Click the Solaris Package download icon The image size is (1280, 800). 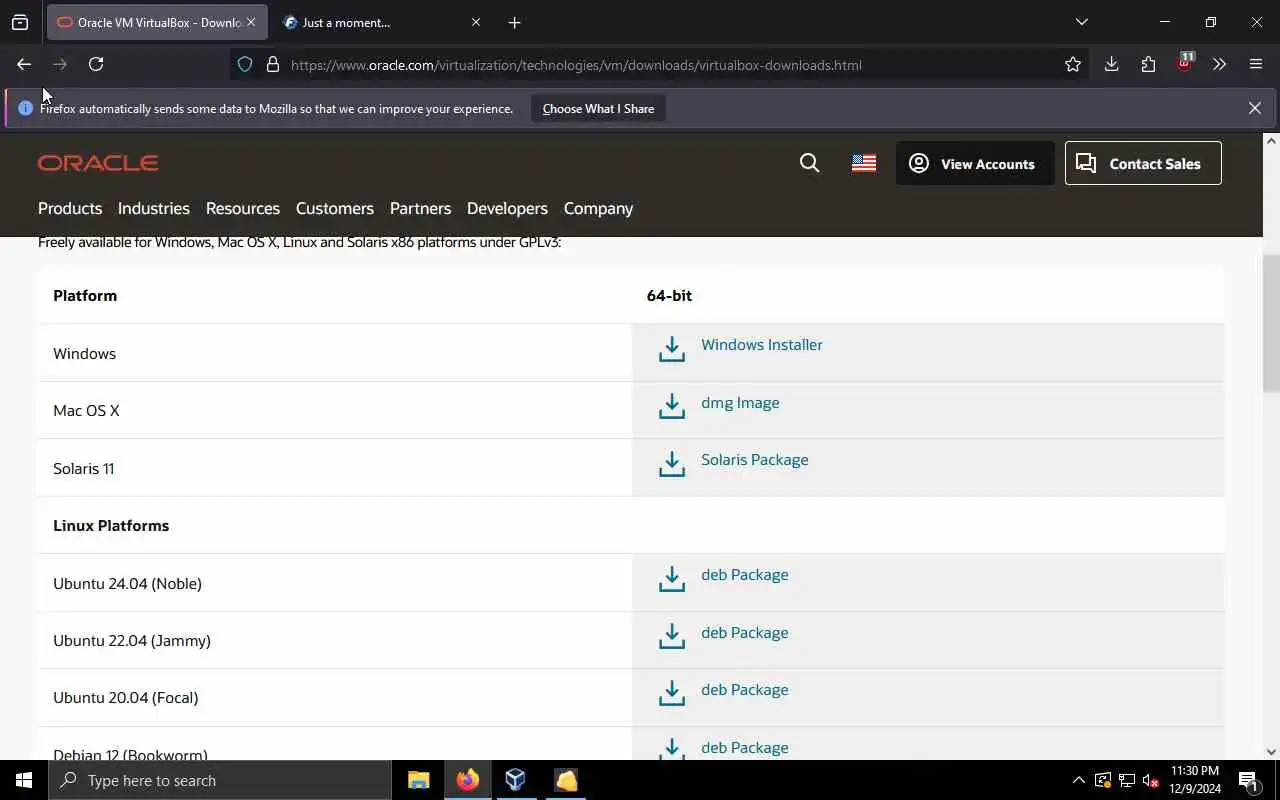[672, 464]
